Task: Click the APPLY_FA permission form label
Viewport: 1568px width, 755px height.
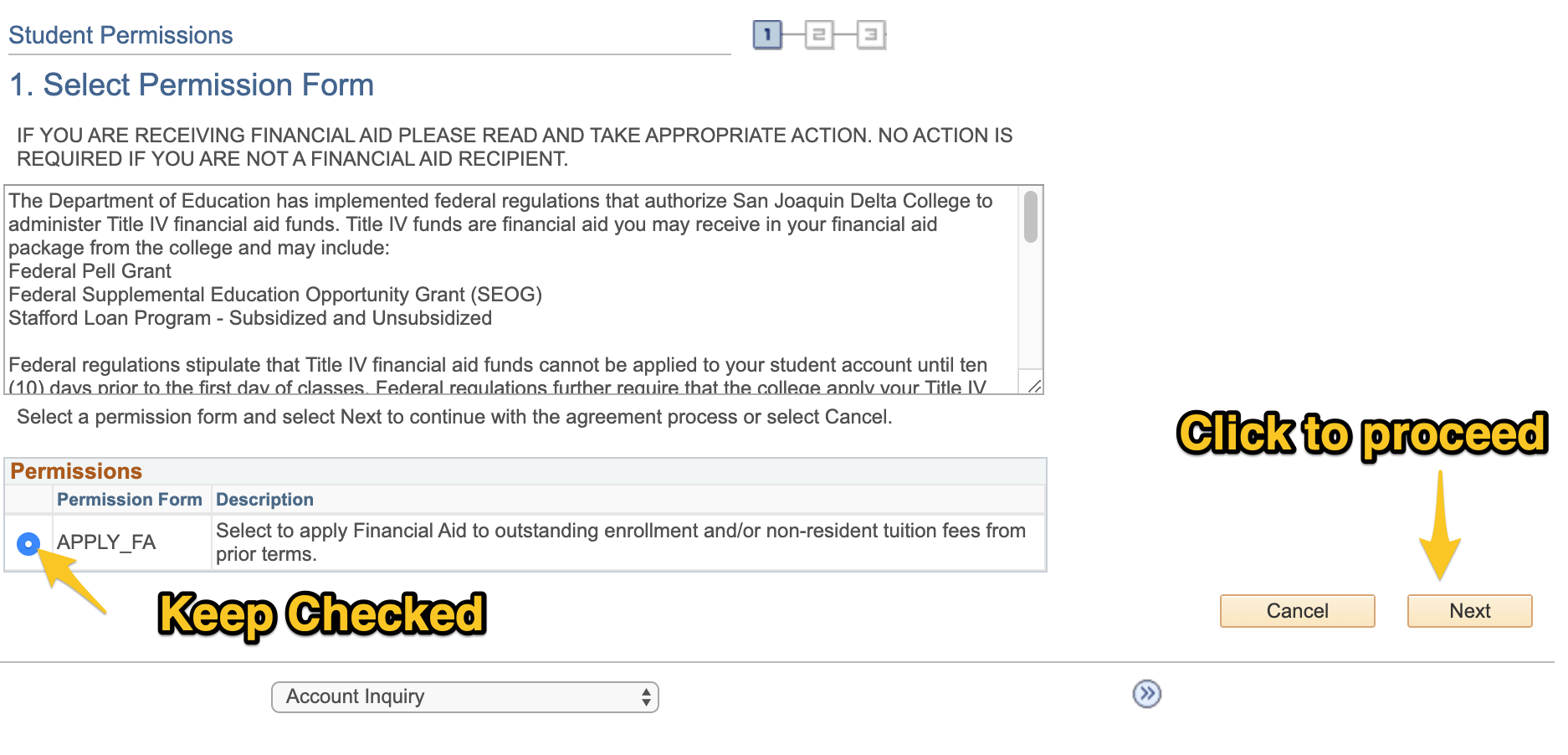Action: 106,542
